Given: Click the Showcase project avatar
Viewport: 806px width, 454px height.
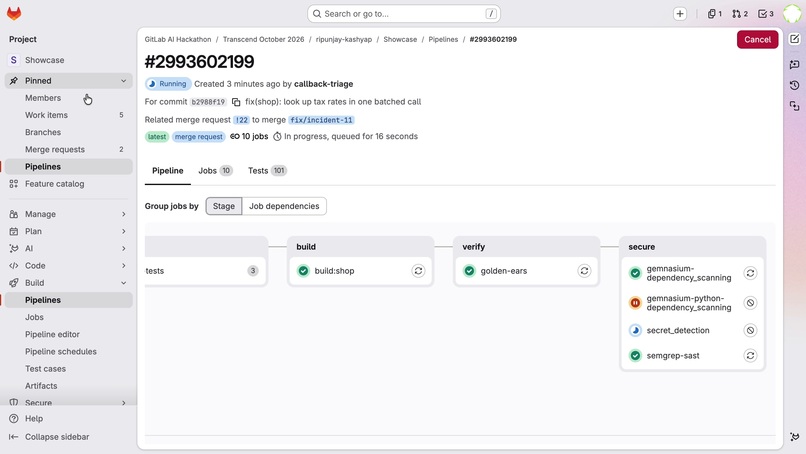Looking at the screenshot, I should tap(14, 60).
